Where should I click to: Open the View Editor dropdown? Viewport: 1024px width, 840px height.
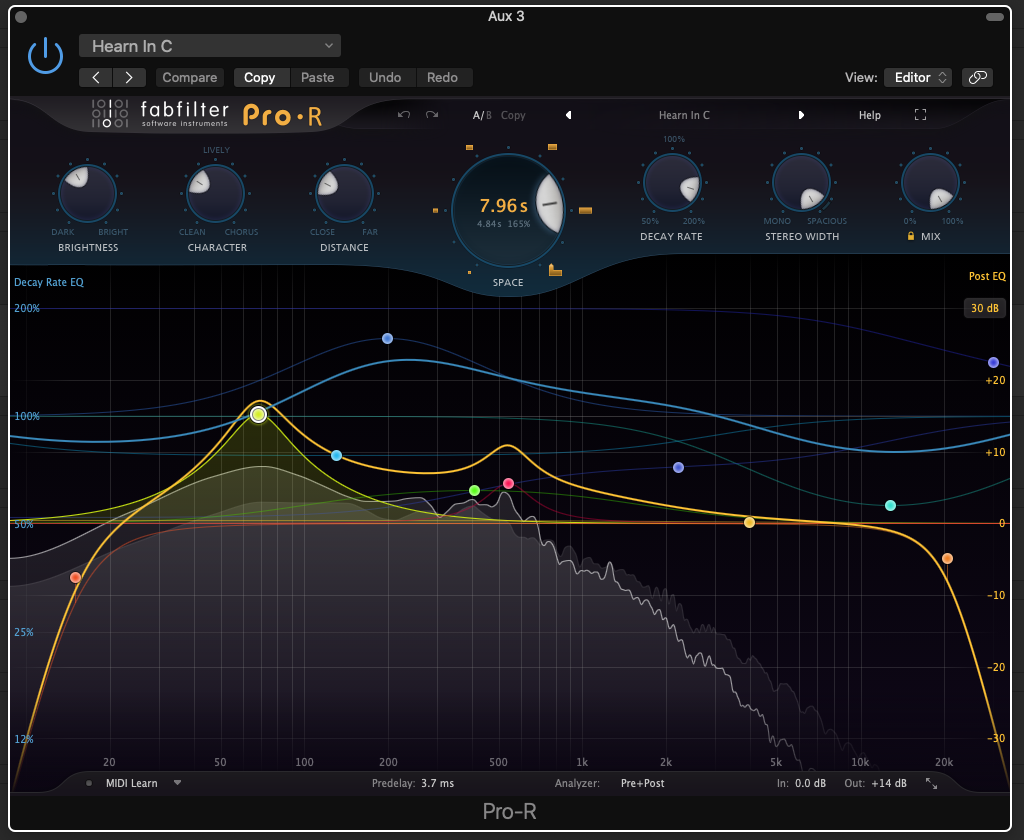[920, 77]
